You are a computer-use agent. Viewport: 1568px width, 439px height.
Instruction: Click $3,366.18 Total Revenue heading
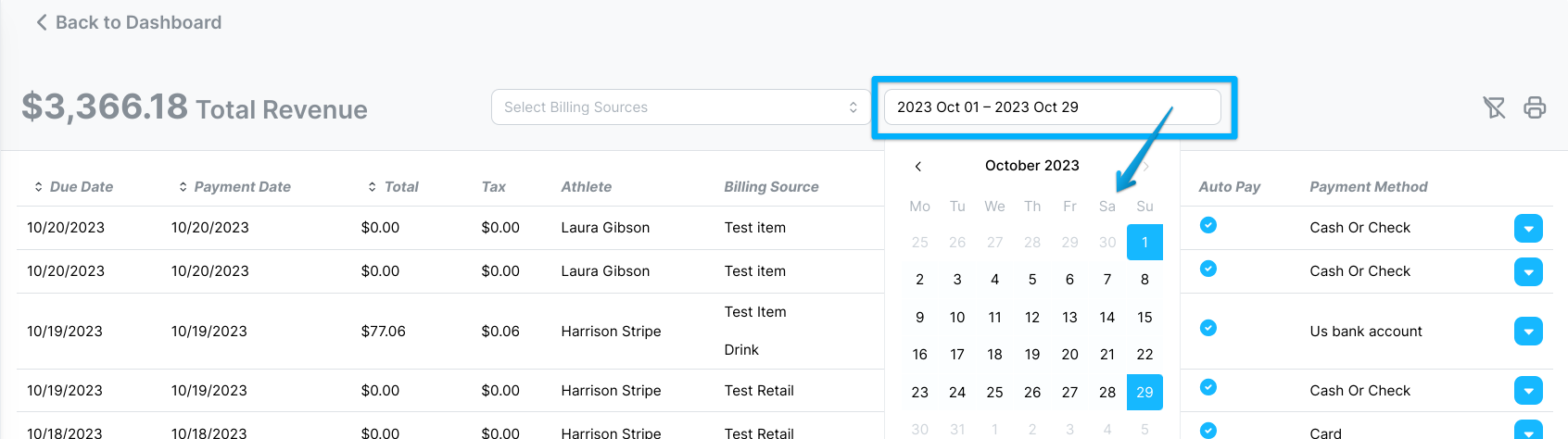click(195, 107)
